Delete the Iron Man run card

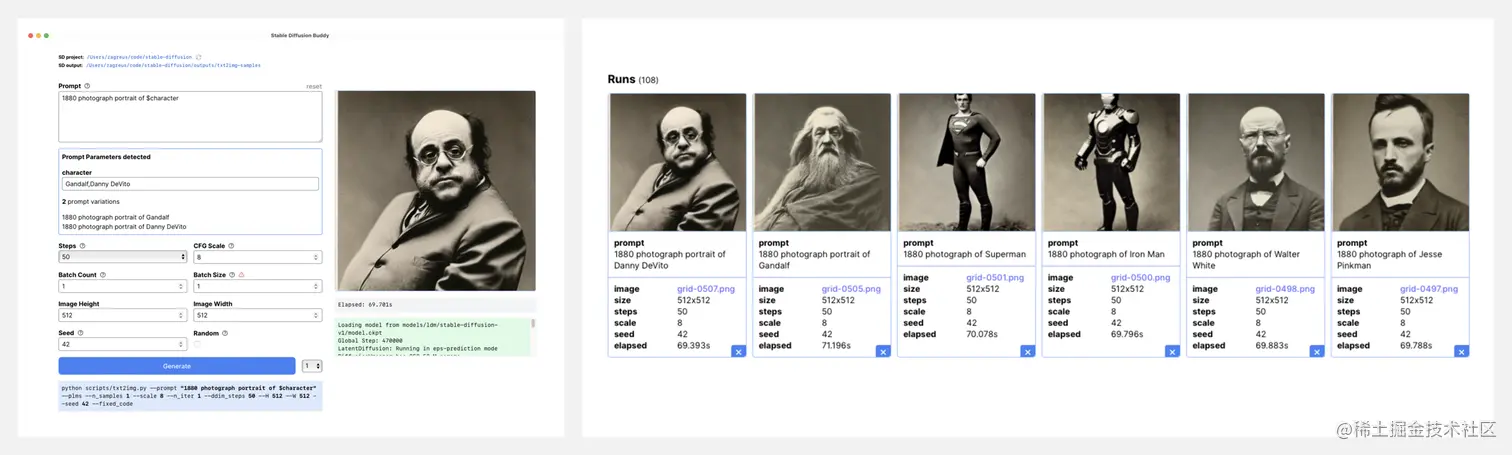pyautogui.click(x=1172, y=351)
